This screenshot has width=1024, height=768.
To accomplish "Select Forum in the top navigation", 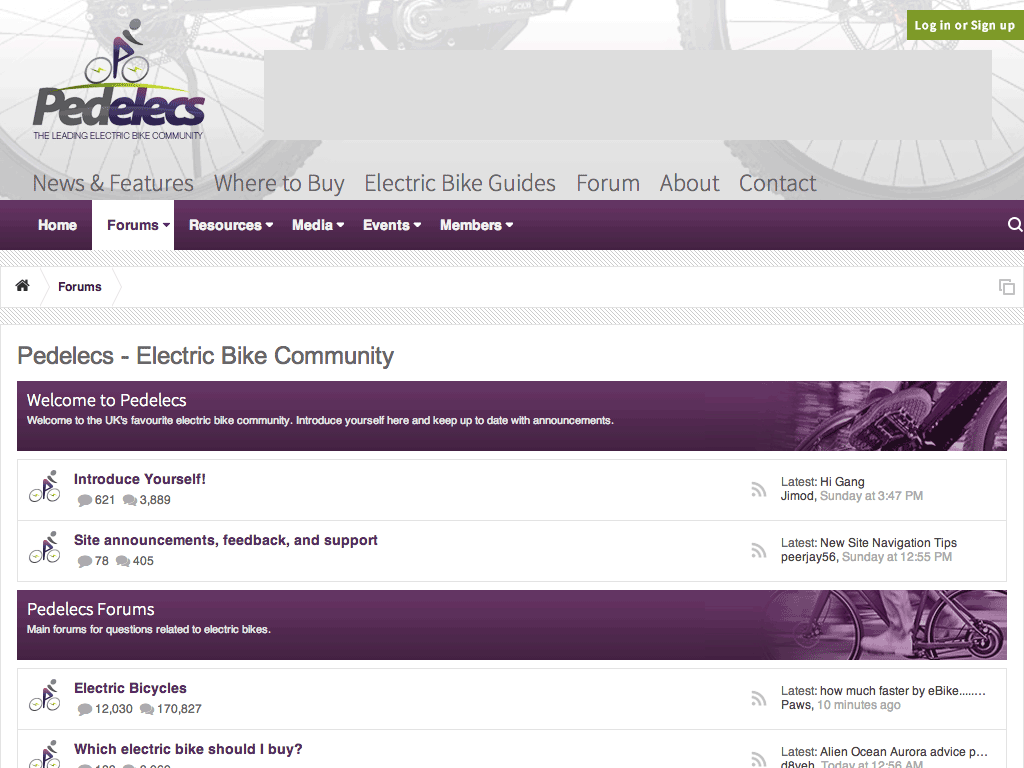I will coord(608,183).
